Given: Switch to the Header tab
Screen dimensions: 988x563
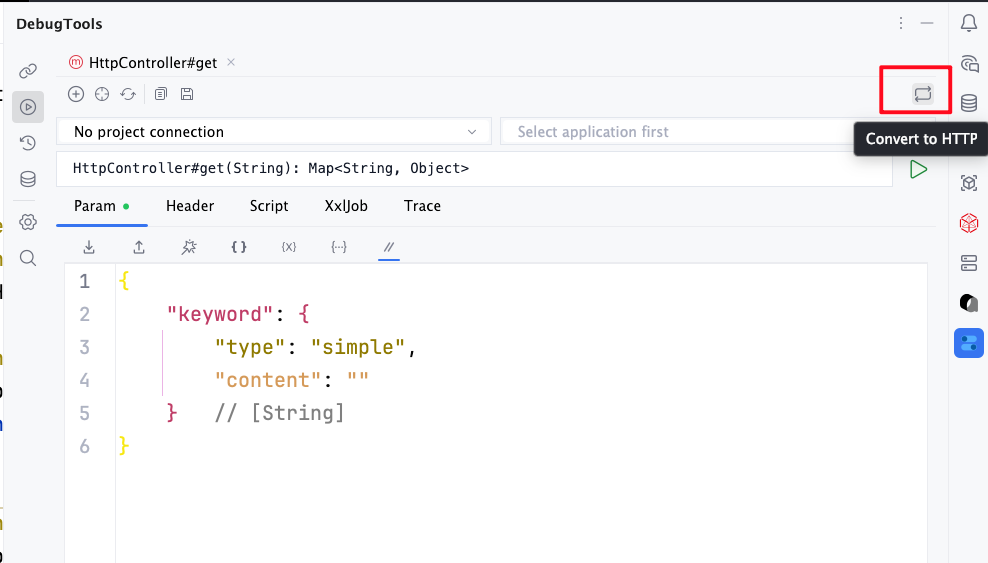Looking at the screenshot, I should (190, 206).
